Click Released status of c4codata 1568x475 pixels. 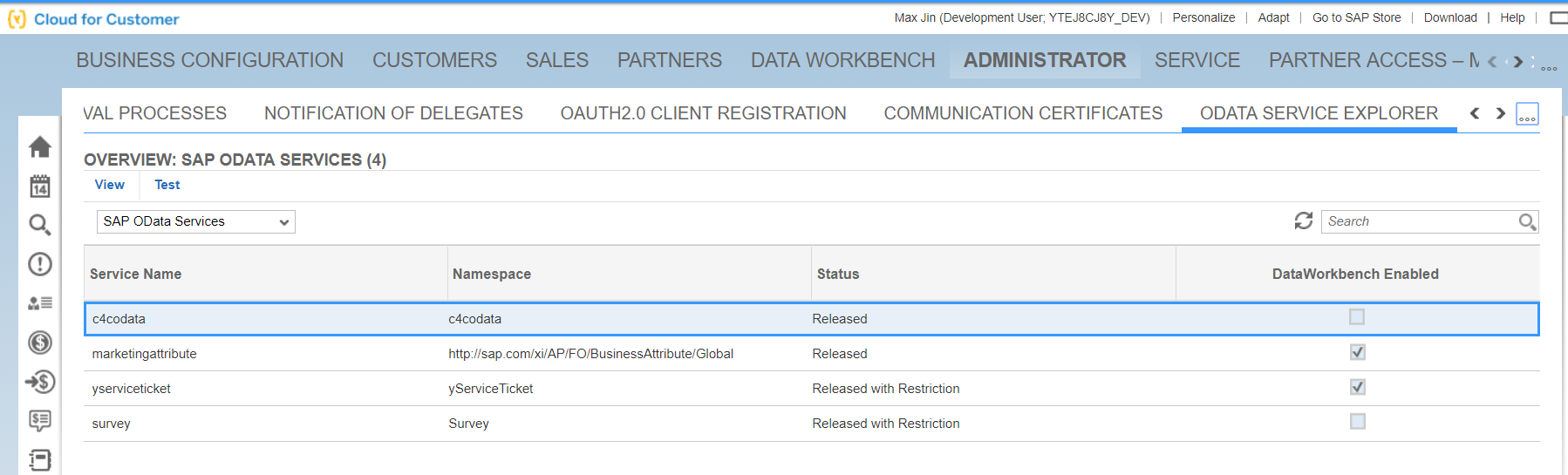pyautogui.click(x=839, y=319)
